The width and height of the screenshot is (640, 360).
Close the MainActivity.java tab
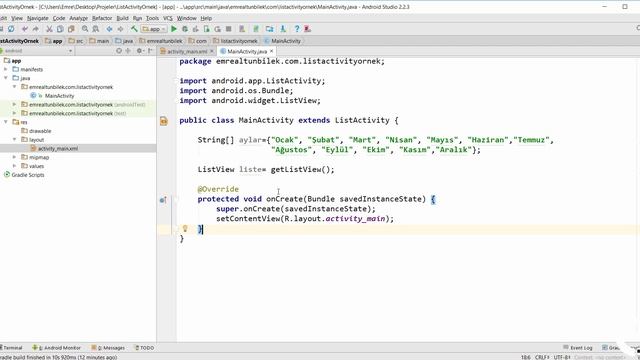271,51
